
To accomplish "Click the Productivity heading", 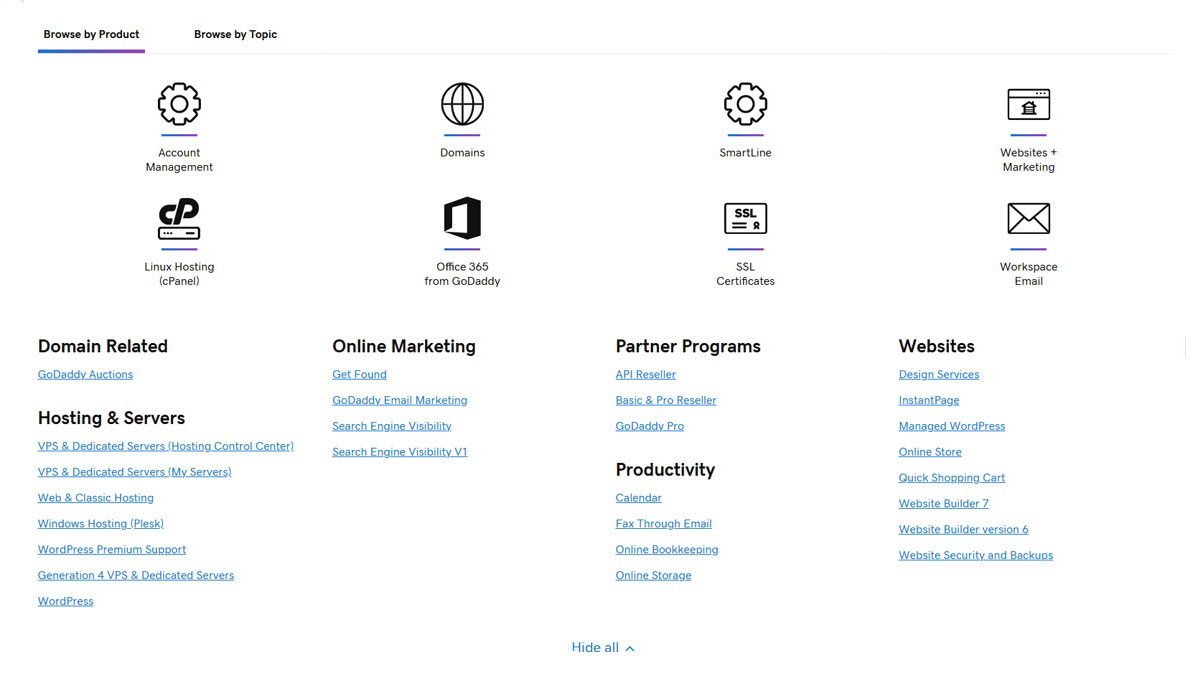I will coord(665,470).
